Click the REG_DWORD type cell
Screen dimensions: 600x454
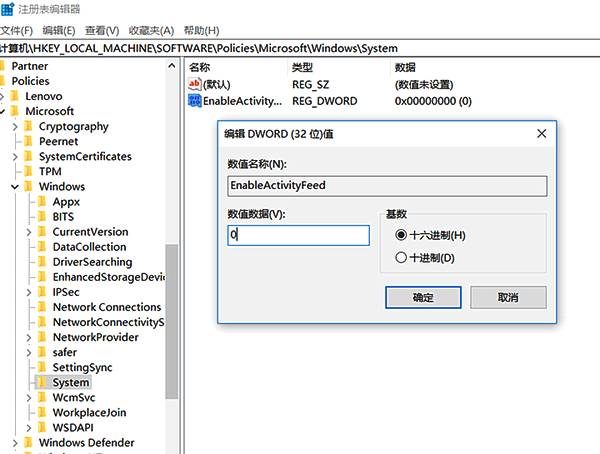point(324,101)
